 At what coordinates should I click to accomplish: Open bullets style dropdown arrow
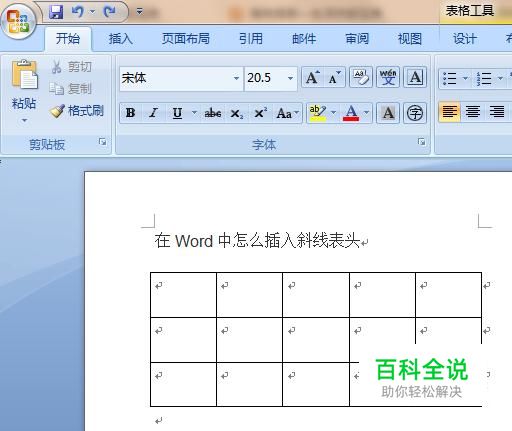click(465, 79)
